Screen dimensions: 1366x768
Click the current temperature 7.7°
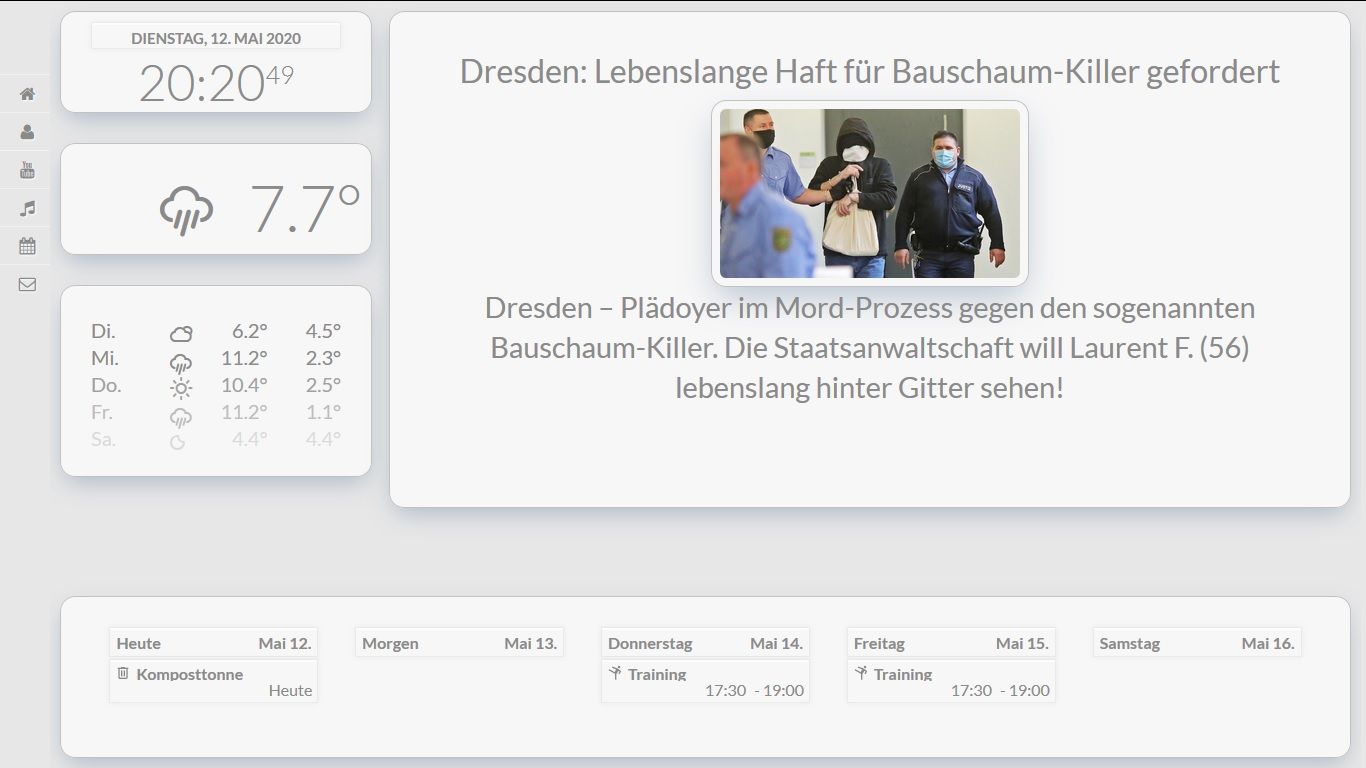[305, 209]
